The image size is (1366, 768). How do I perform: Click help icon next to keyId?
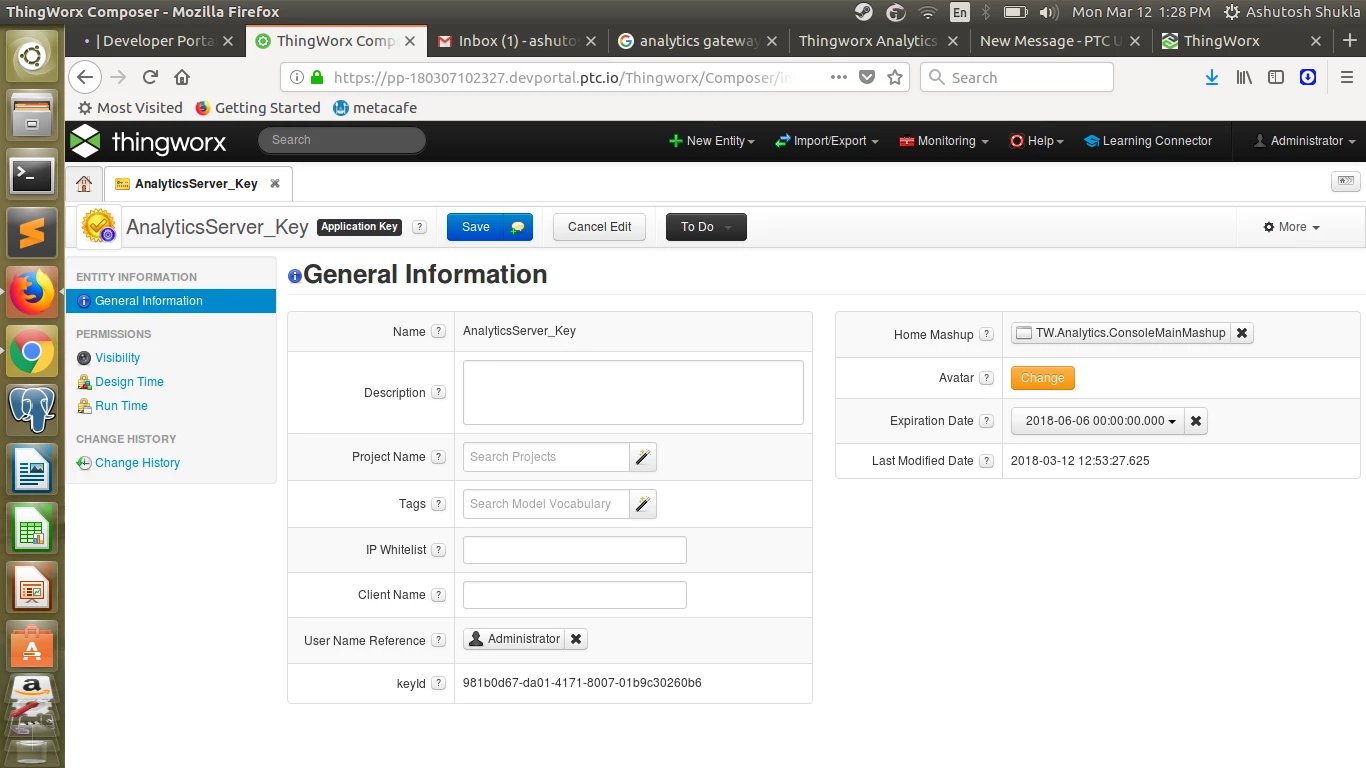[438, 684]
